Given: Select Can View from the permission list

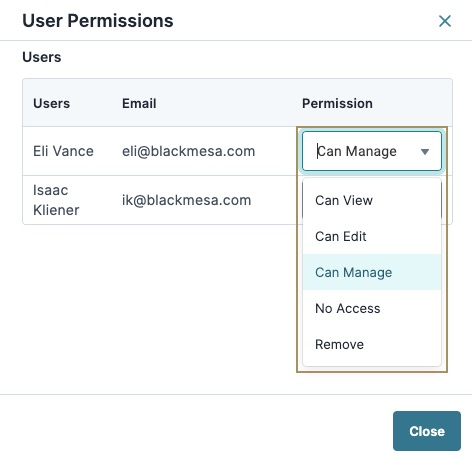Looking at the screenshot, I should click(372, 200).
